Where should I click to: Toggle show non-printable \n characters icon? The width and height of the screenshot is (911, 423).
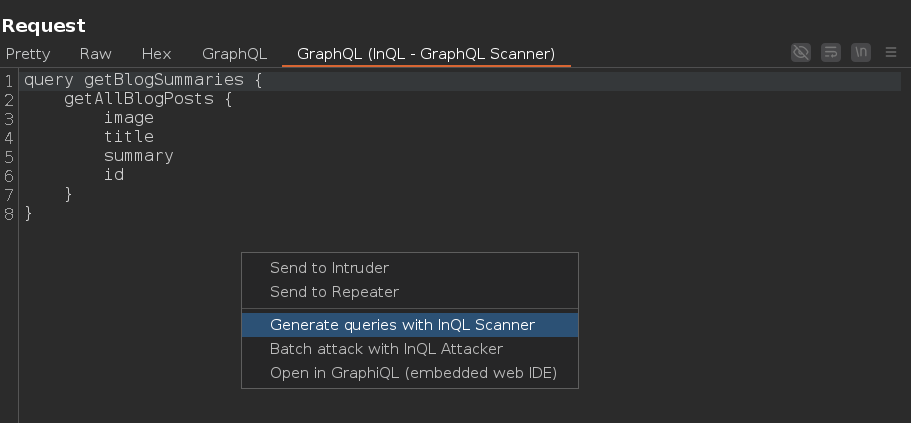[x=860, y=53]
